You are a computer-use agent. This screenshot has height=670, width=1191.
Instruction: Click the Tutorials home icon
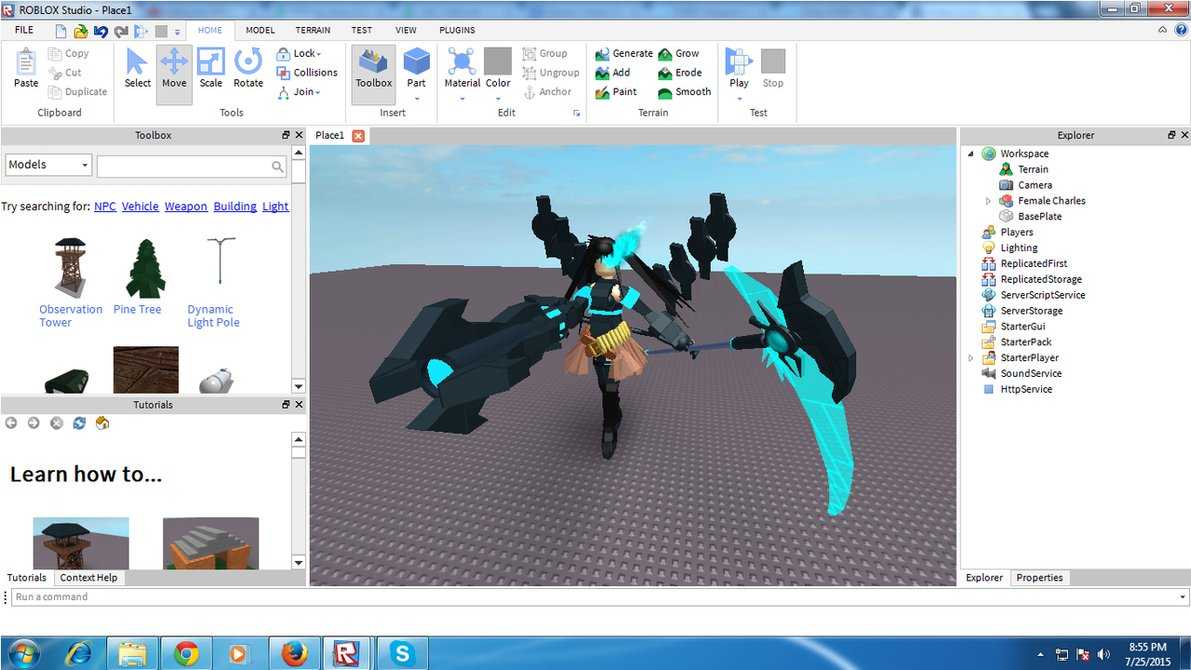(103, 423)
